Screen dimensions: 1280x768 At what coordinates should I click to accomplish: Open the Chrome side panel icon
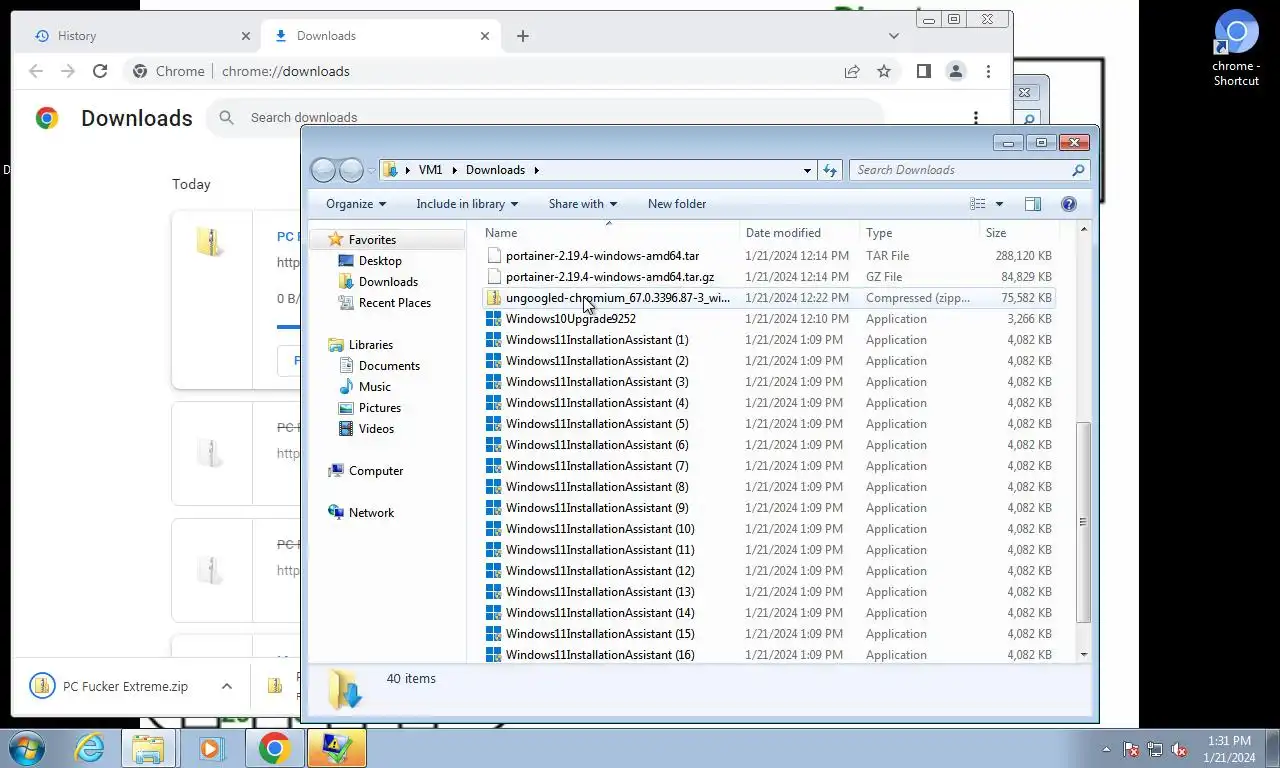(924, 71)
